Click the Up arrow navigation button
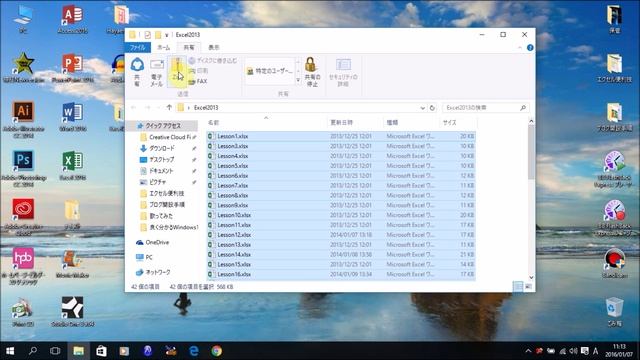640x360 pixels. tap(169, 107)
